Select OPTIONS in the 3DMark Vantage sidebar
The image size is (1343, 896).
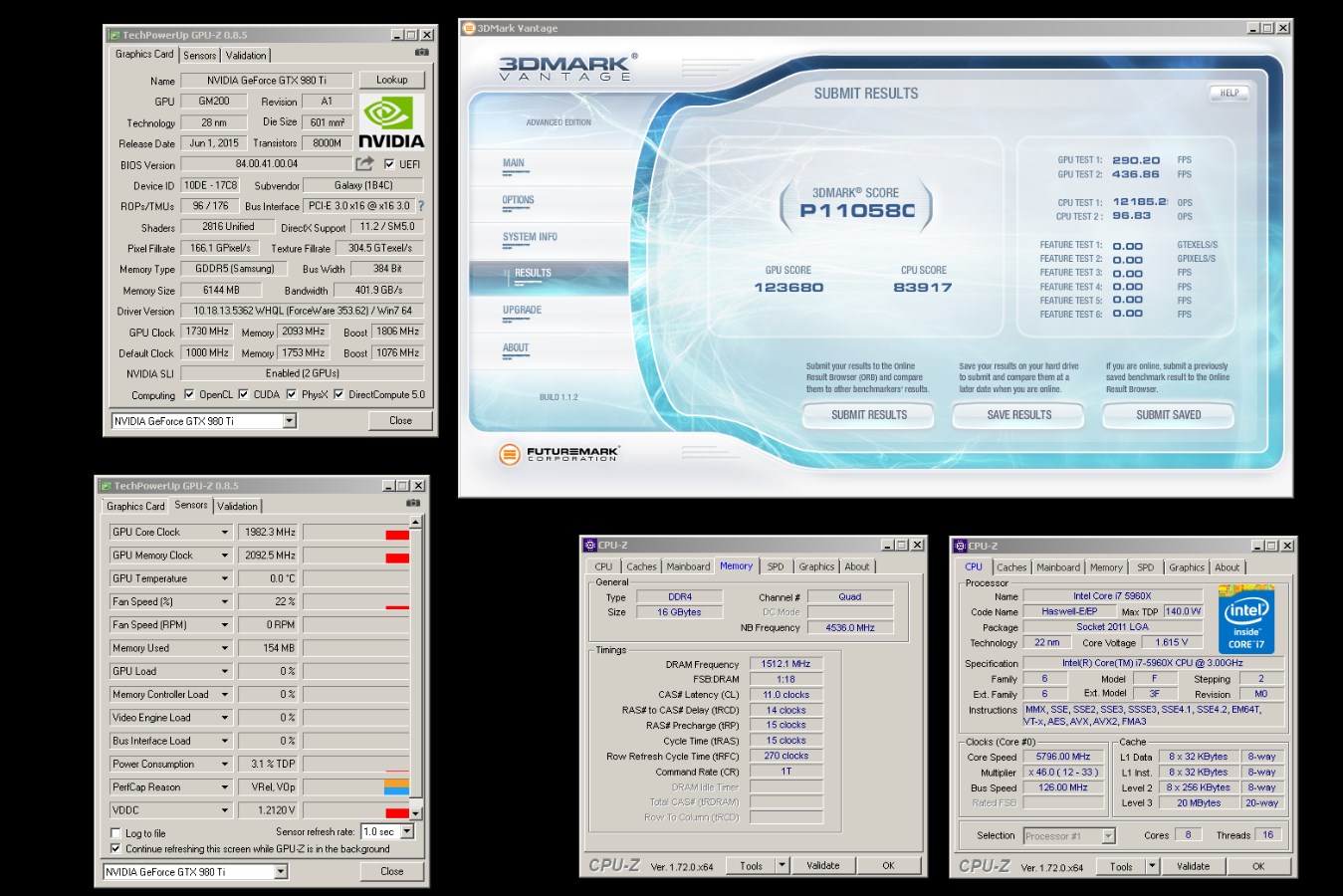coord(518,200)
